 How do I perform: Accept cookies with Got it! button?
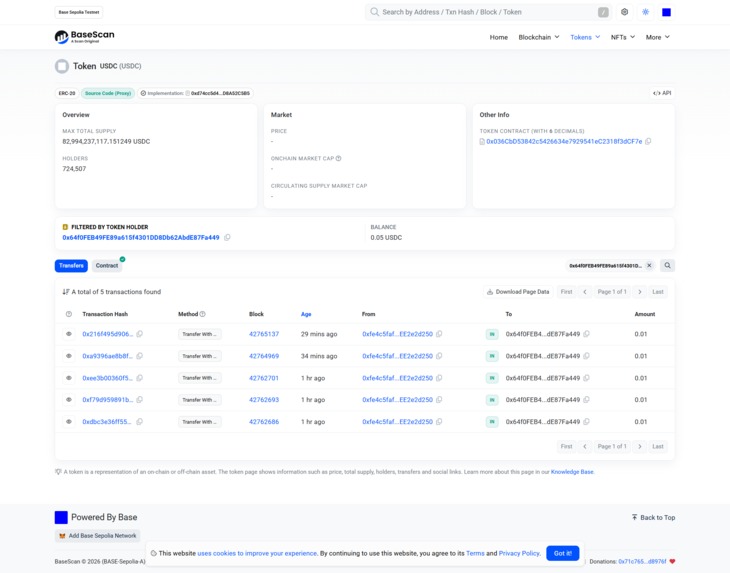click(563, 553)
